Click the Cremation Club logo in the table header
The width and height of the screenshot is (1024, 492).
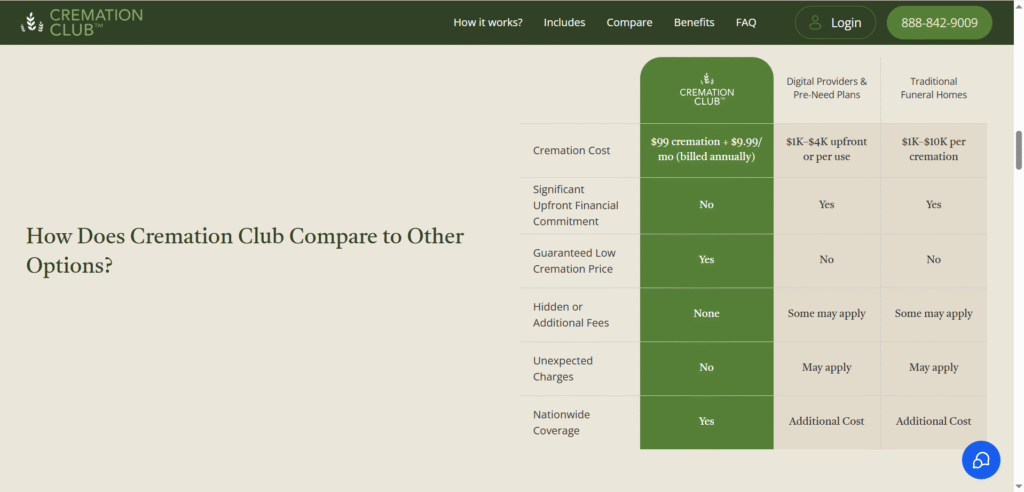pos(707,90)
